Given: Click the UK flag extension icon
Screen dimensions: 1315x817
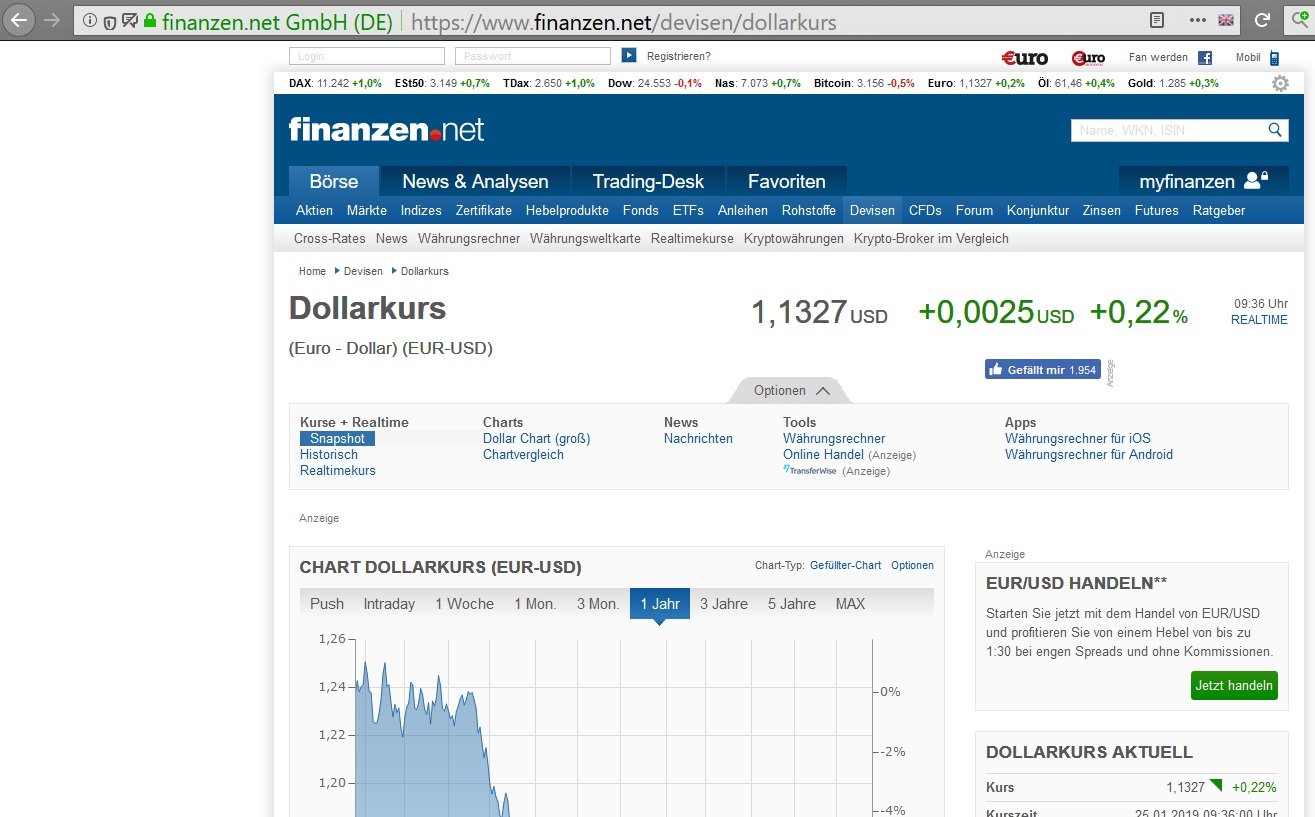Looking at the screenshot, I should 1226,20.
